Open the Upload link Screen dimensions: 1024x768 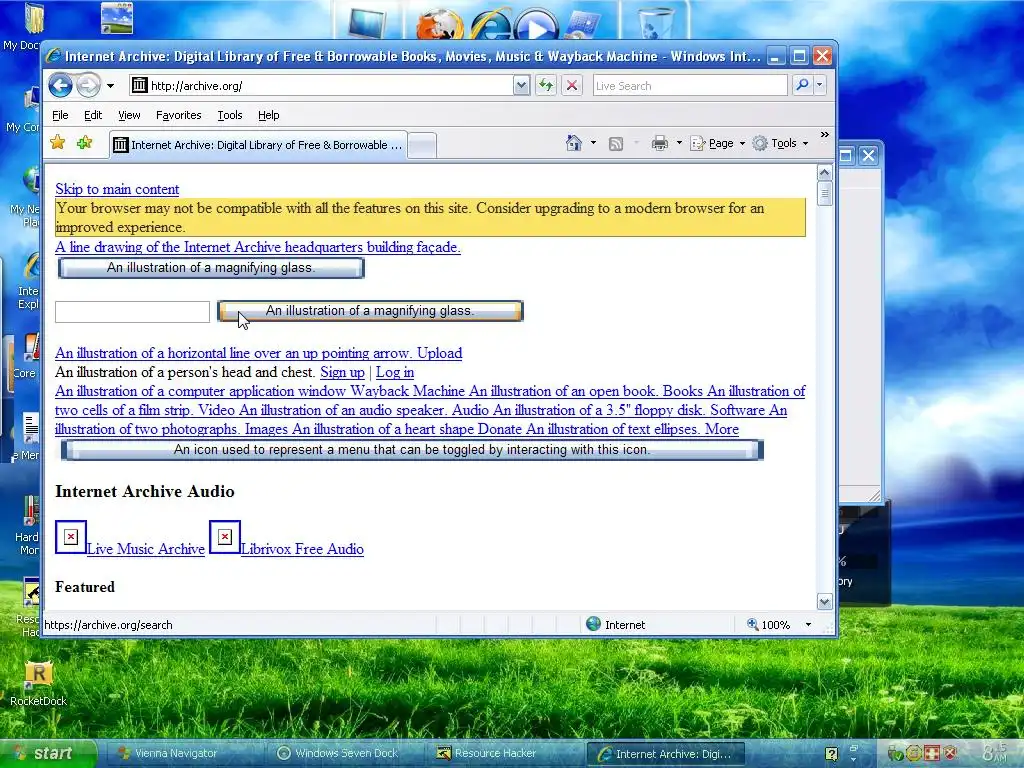pos(259,353)
